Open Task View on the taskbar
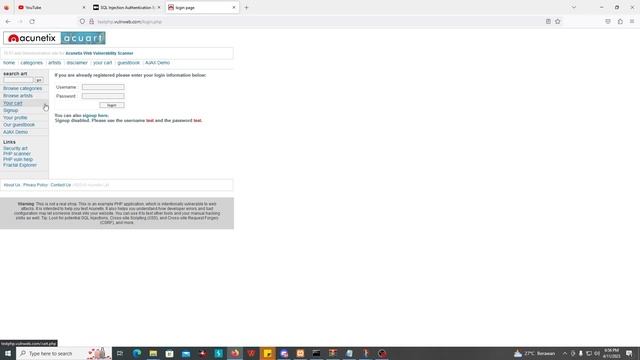The height and width of the screenshot is (360, 640). click(120, 353)
